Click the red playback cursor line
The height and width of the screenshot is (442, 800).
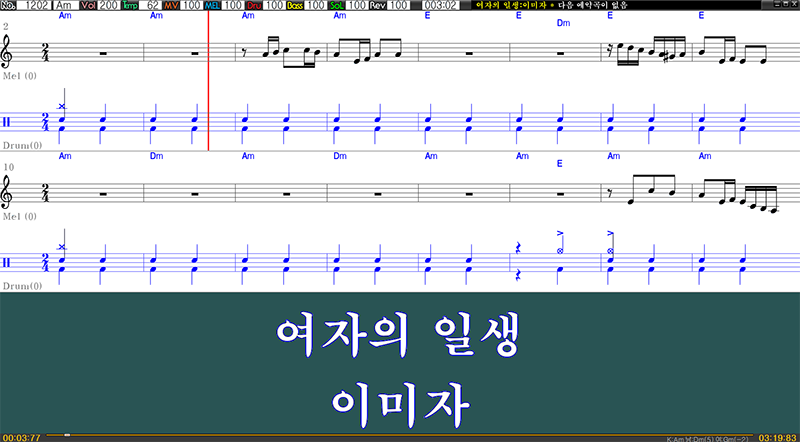208,81
